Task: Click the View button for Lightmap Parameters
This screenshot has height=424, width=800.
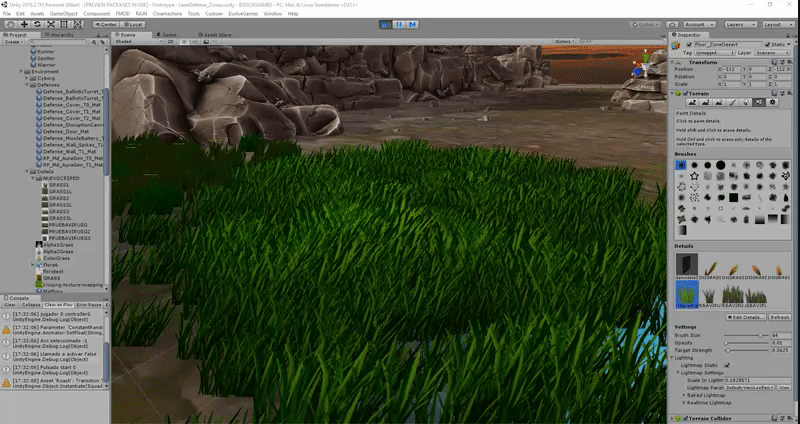Action: pos(784,388)
